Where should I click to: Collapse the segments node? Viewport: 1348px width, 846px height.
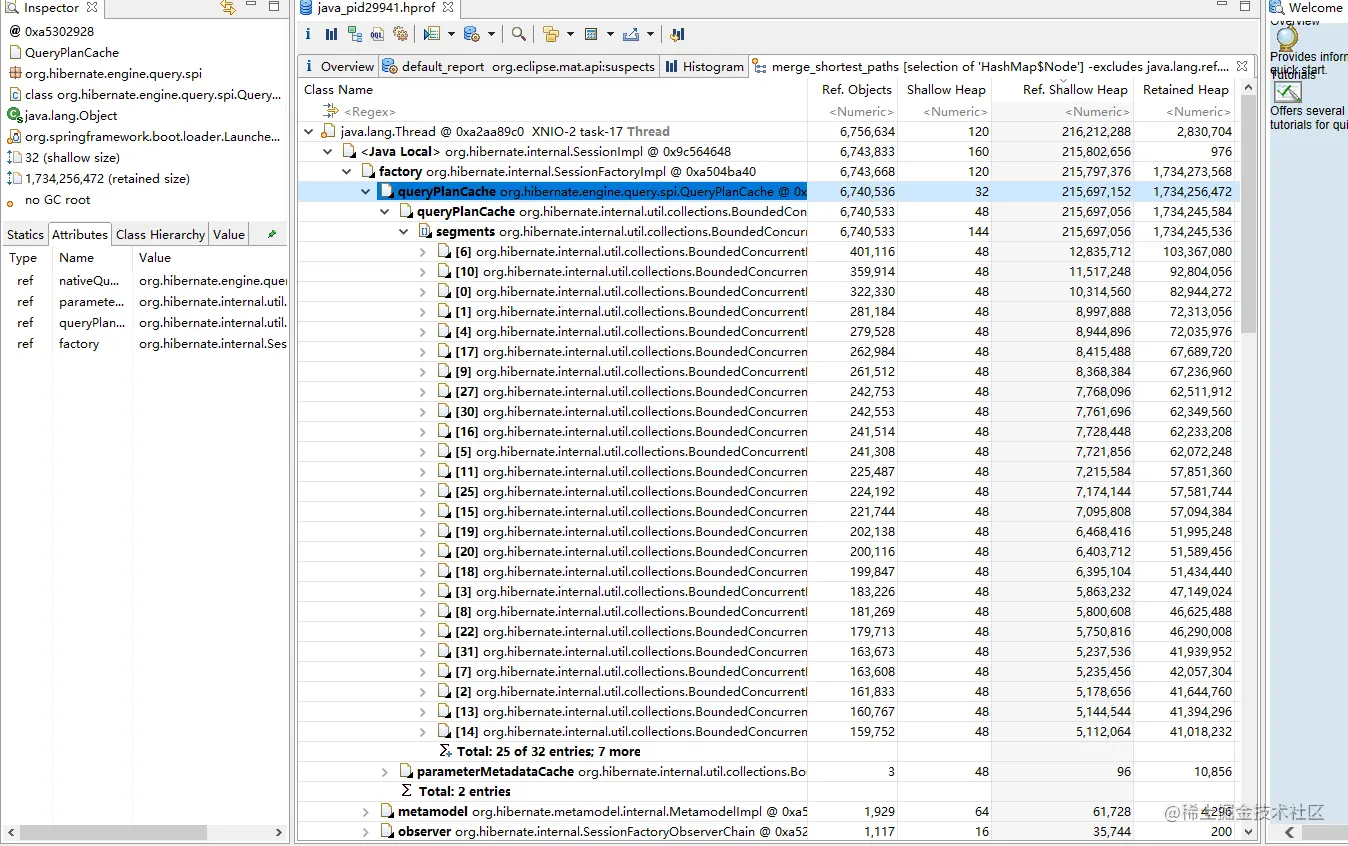click(x=404, y=231)
